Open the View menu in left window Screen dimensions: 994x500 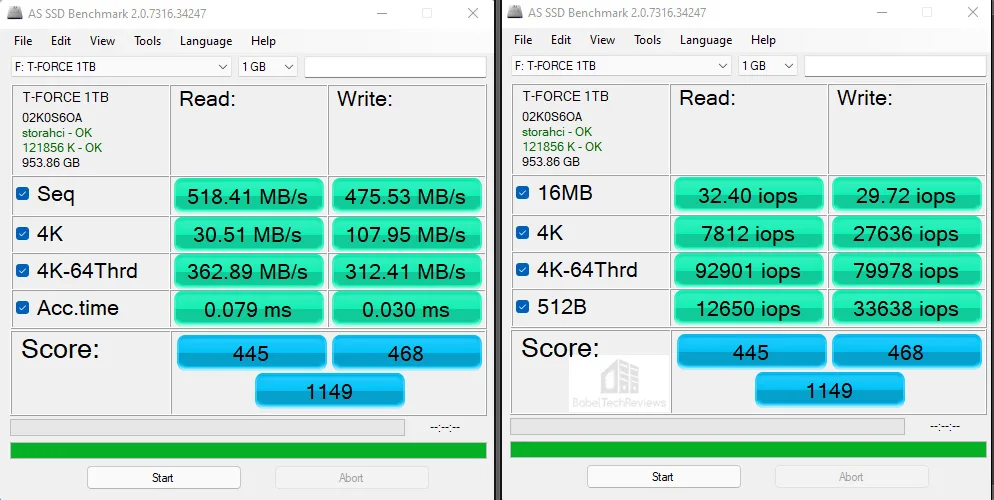(102, 41)
